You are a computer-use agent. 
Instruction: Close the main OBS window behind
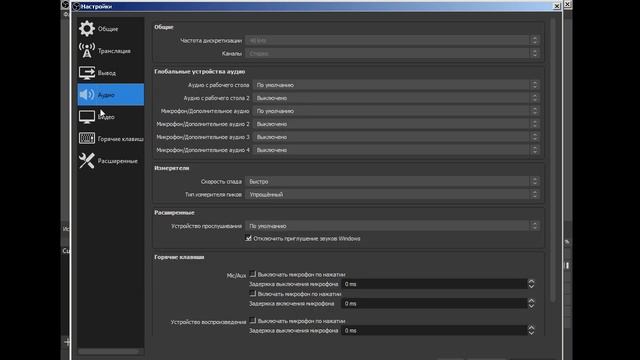coord(567,4)
